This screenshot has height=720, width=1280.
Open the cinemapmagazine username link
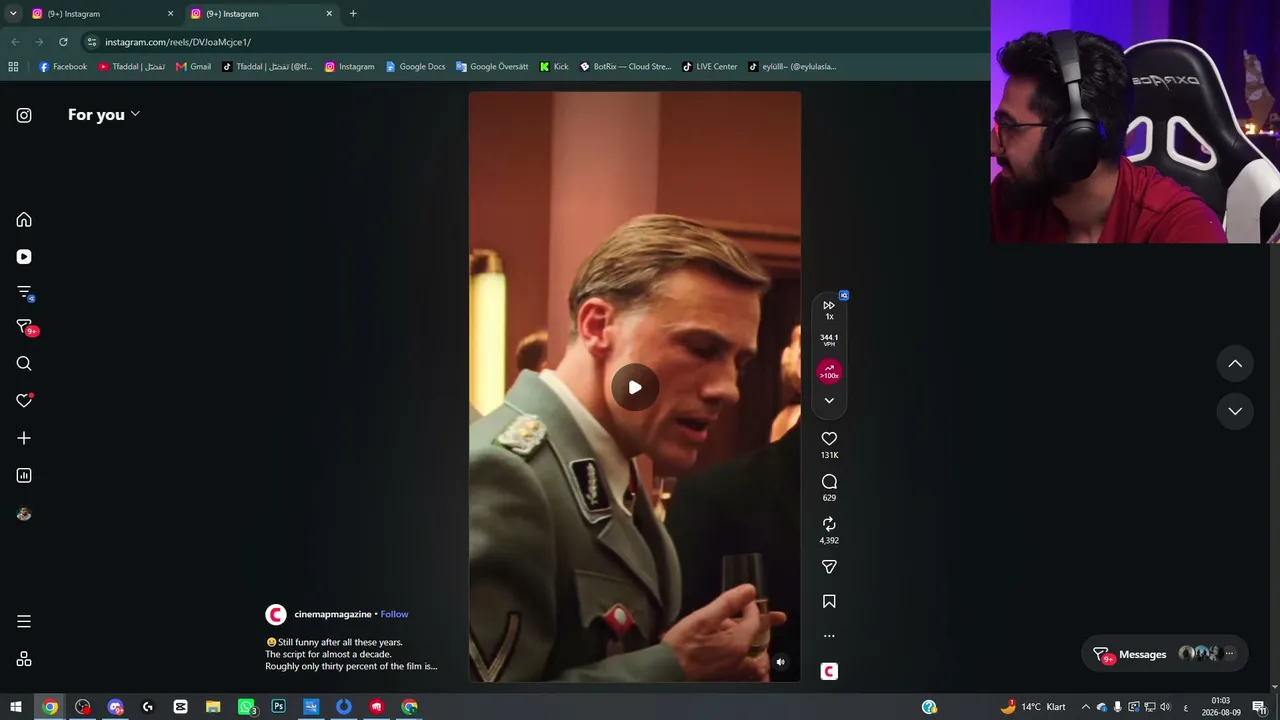tap(333, 614)
